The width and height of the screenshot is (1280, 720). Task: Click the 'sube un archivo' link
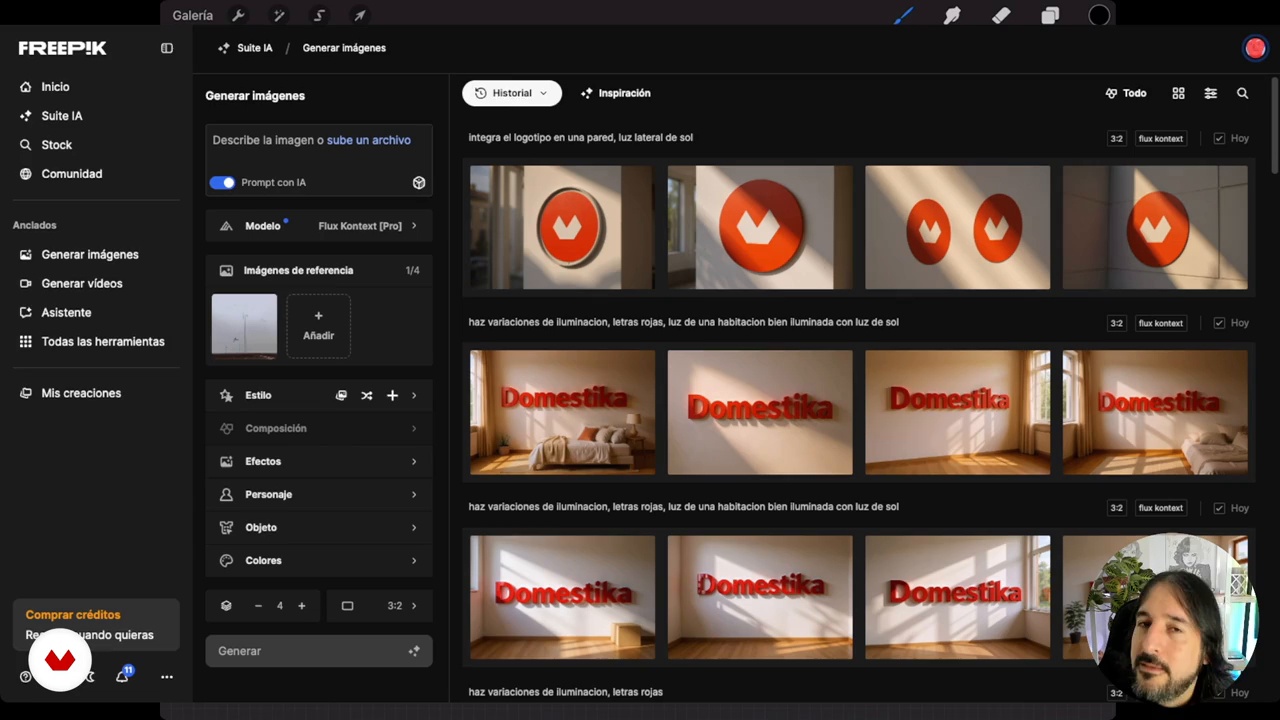pyautogui.click(x=369, y=140)
